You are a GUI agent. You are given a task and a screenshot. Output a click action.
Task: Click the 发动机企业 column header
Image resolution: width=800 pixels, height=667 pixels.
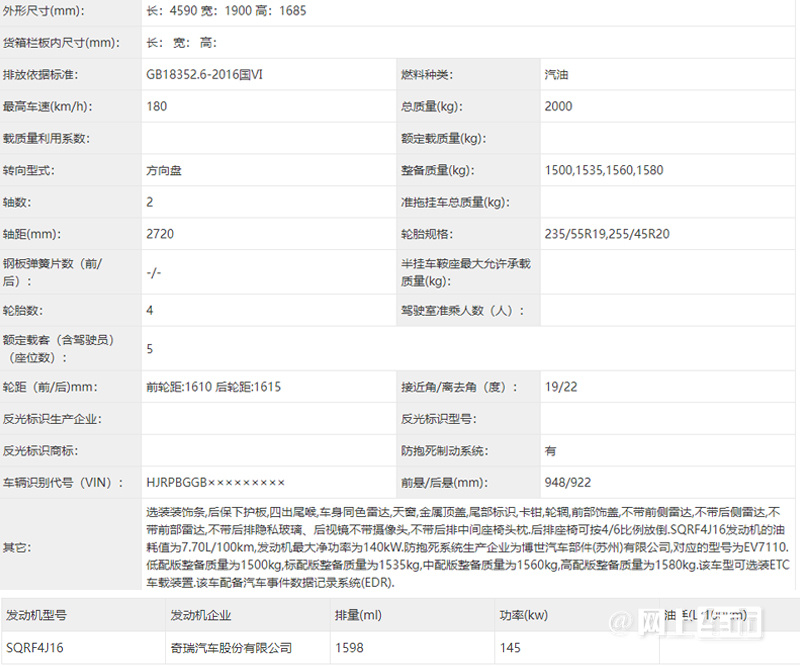click(201, 615)
